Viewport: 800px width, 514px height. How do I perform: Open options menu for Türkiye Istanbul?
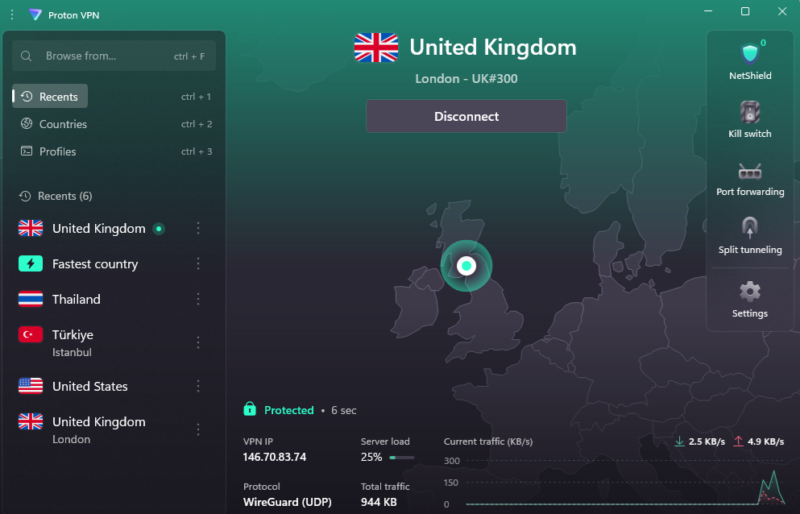pyautogui.click(x=198, y=342)
